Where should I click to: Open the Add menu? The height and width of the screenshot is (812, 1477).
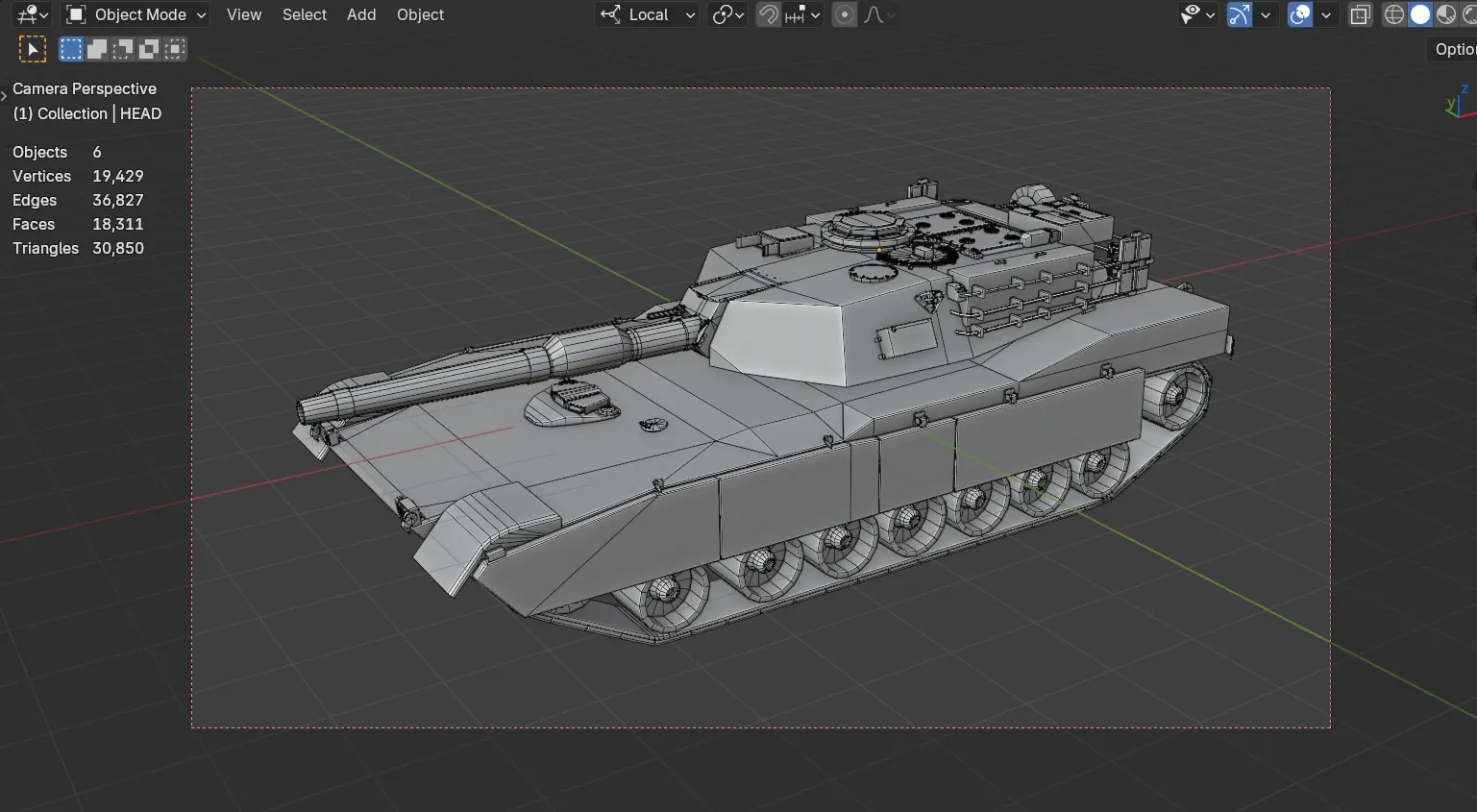pos(361,14)
